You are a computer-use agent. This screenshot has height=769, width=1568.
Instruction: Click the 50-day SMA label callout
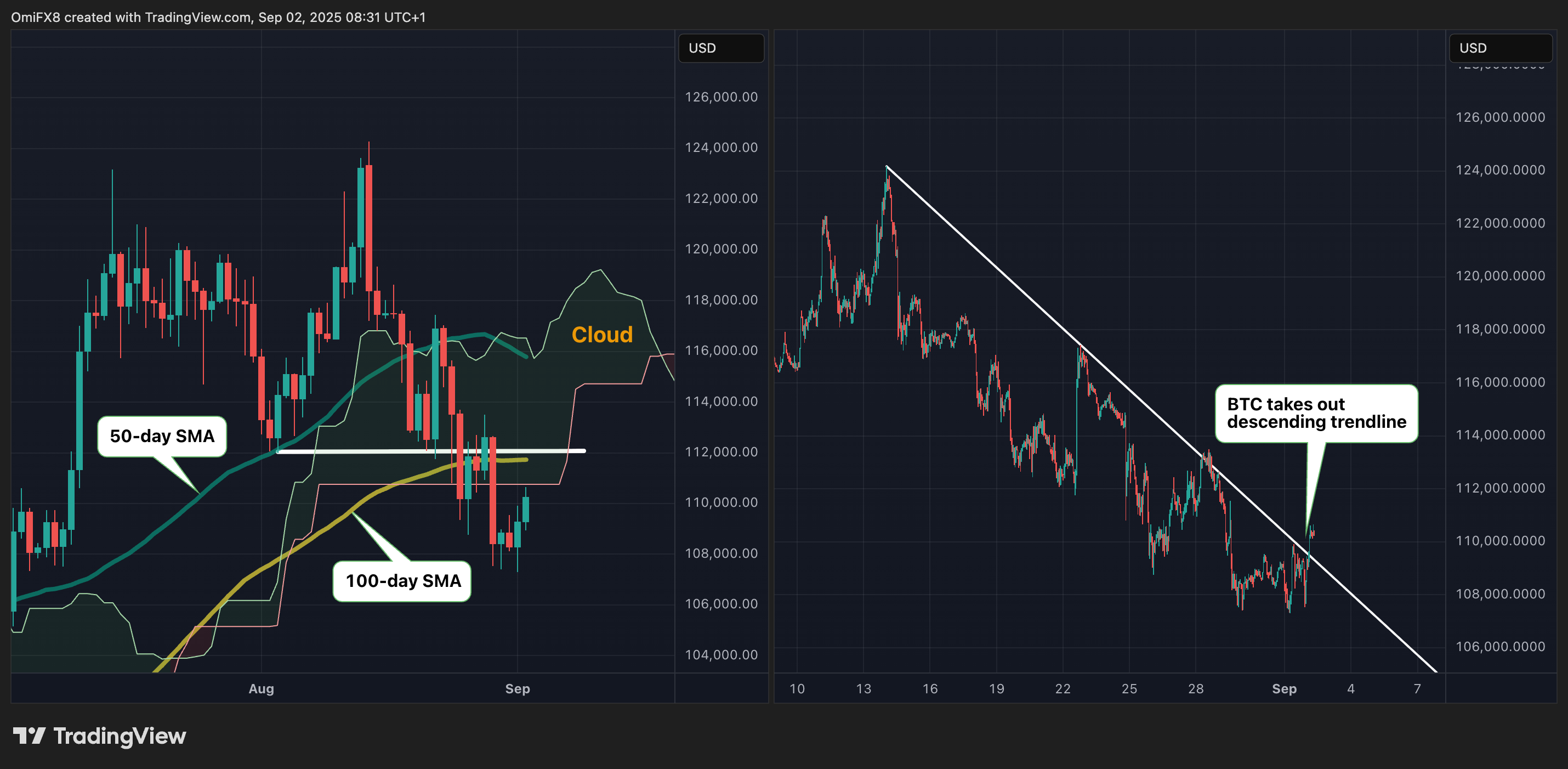(162, 436)
